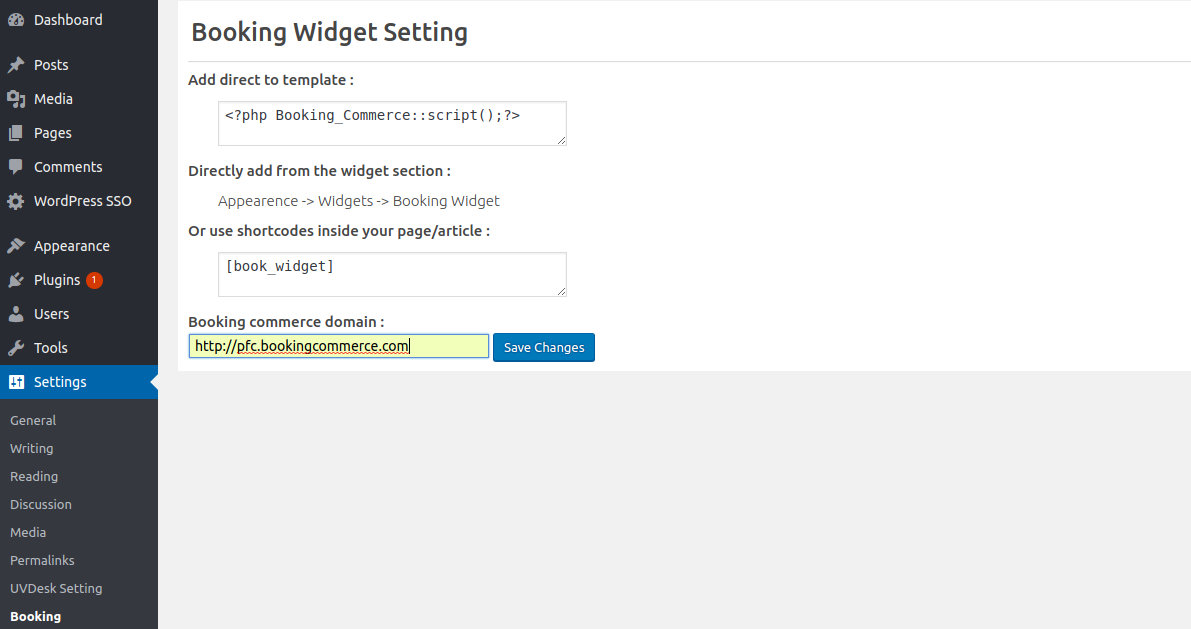
Task: Open UVDesk Setting submenu item
Action: 56,589
